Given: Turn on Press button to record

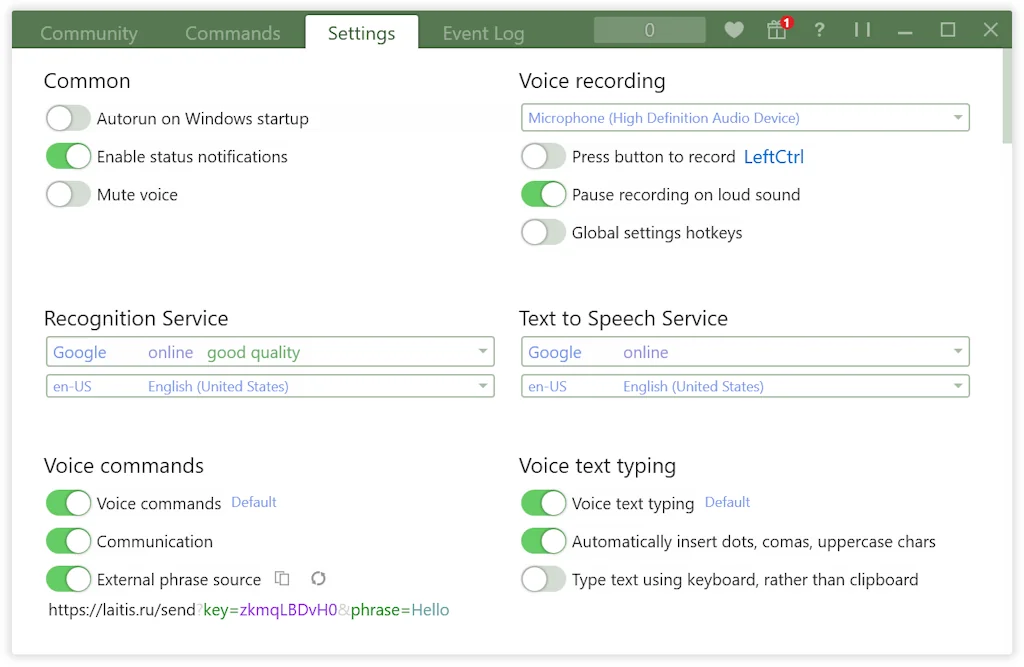Looking at the screenshot, I should click(543, 157).
